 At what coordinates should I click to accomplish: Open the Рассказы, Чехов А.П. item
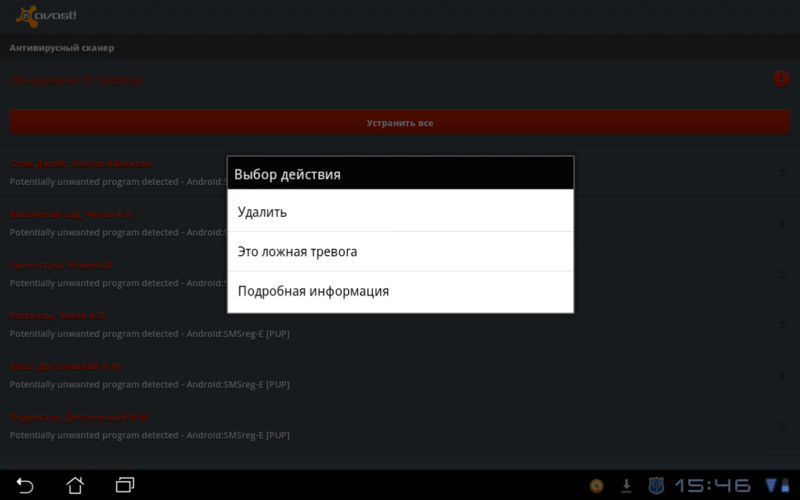pyautogui.click(x=400, y=324)
